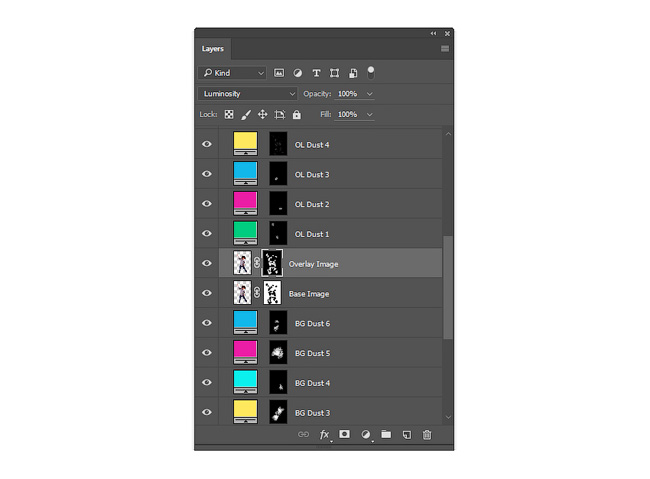This screenshot has height=479, width=650.
Task: Hide the BG Dust 4 layer
Action: (207, 382)
